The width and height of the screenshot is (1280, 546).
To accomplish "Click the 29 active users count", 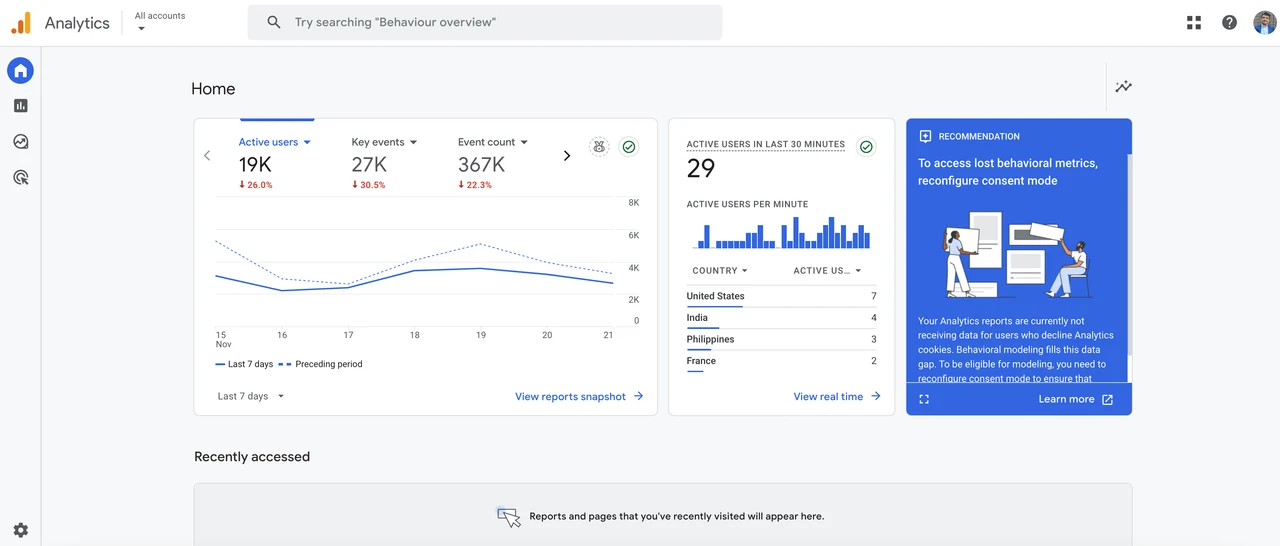I will [x=701, y=169].
